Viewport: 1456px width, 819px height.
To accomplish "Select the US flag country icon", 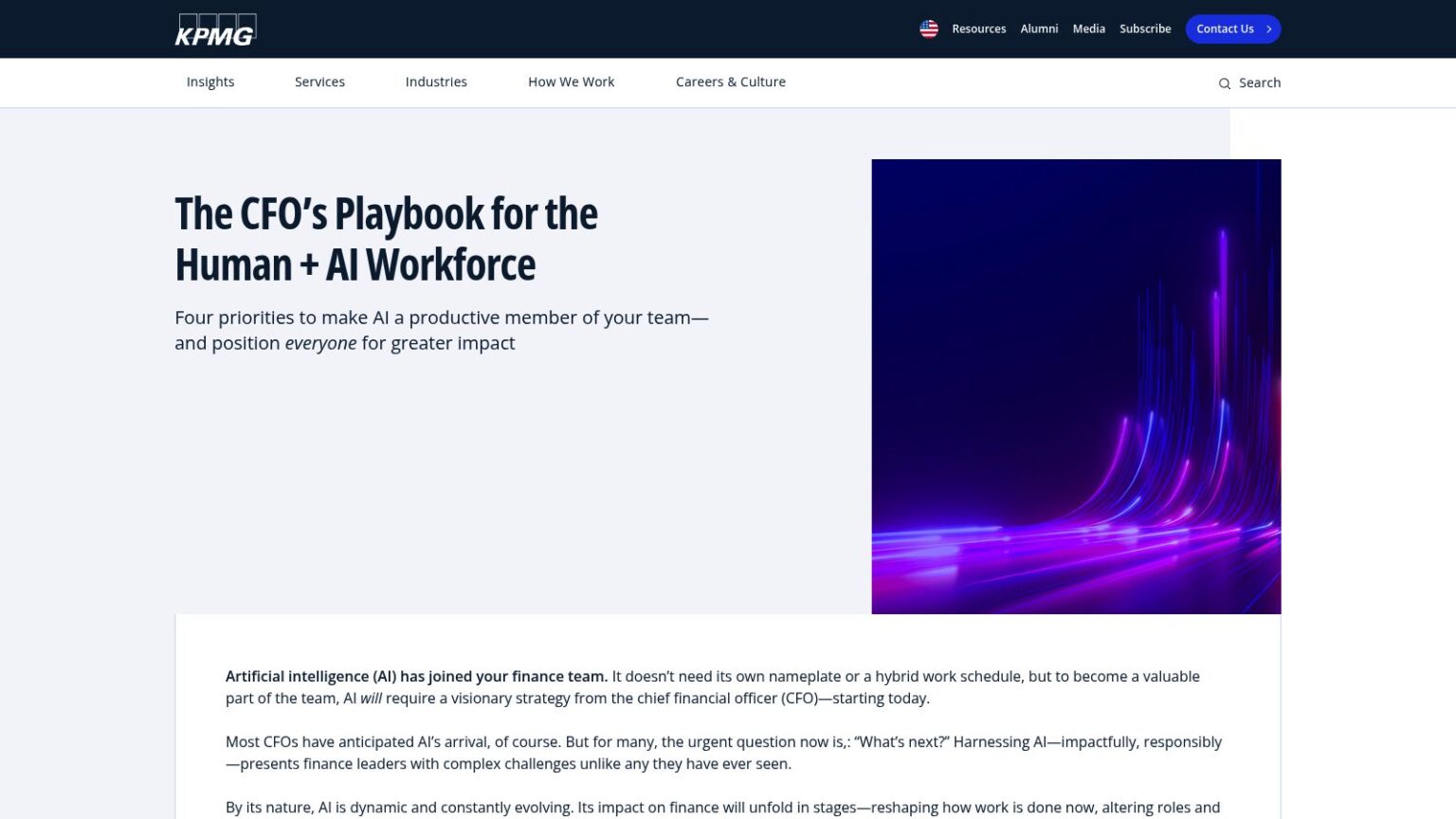I will coord(929,29).
